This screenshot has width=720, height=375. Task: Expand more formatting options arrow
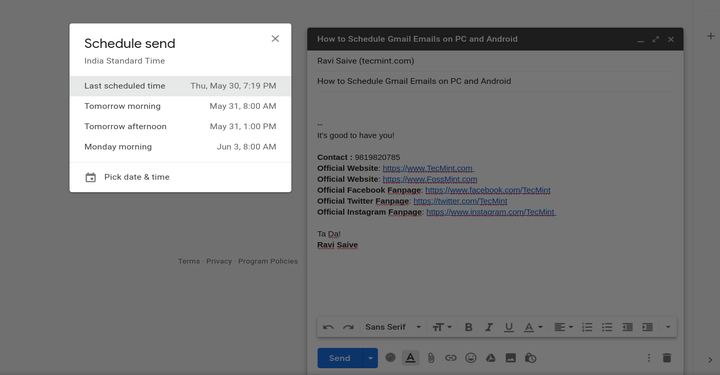[668, 327]
